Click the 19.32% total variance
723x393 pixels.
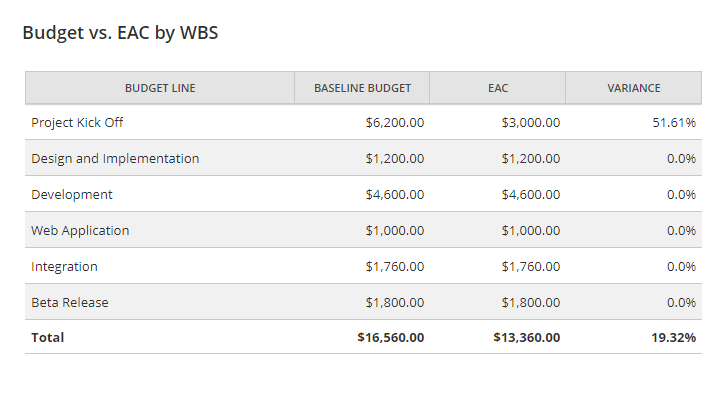click(673, 338)
